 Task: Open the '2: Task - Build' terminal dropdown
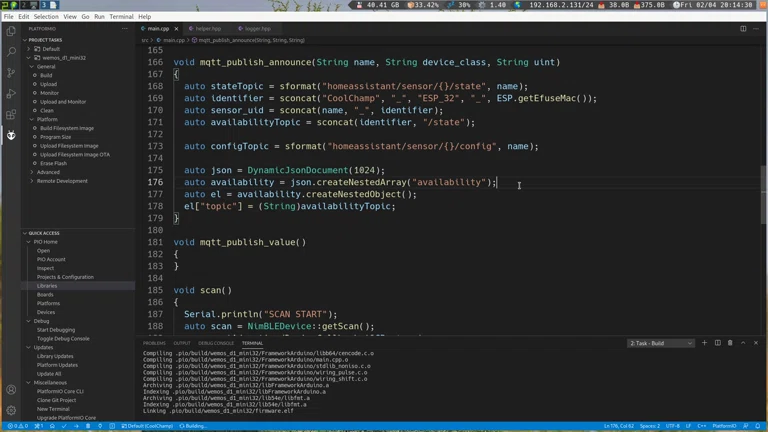660,343
